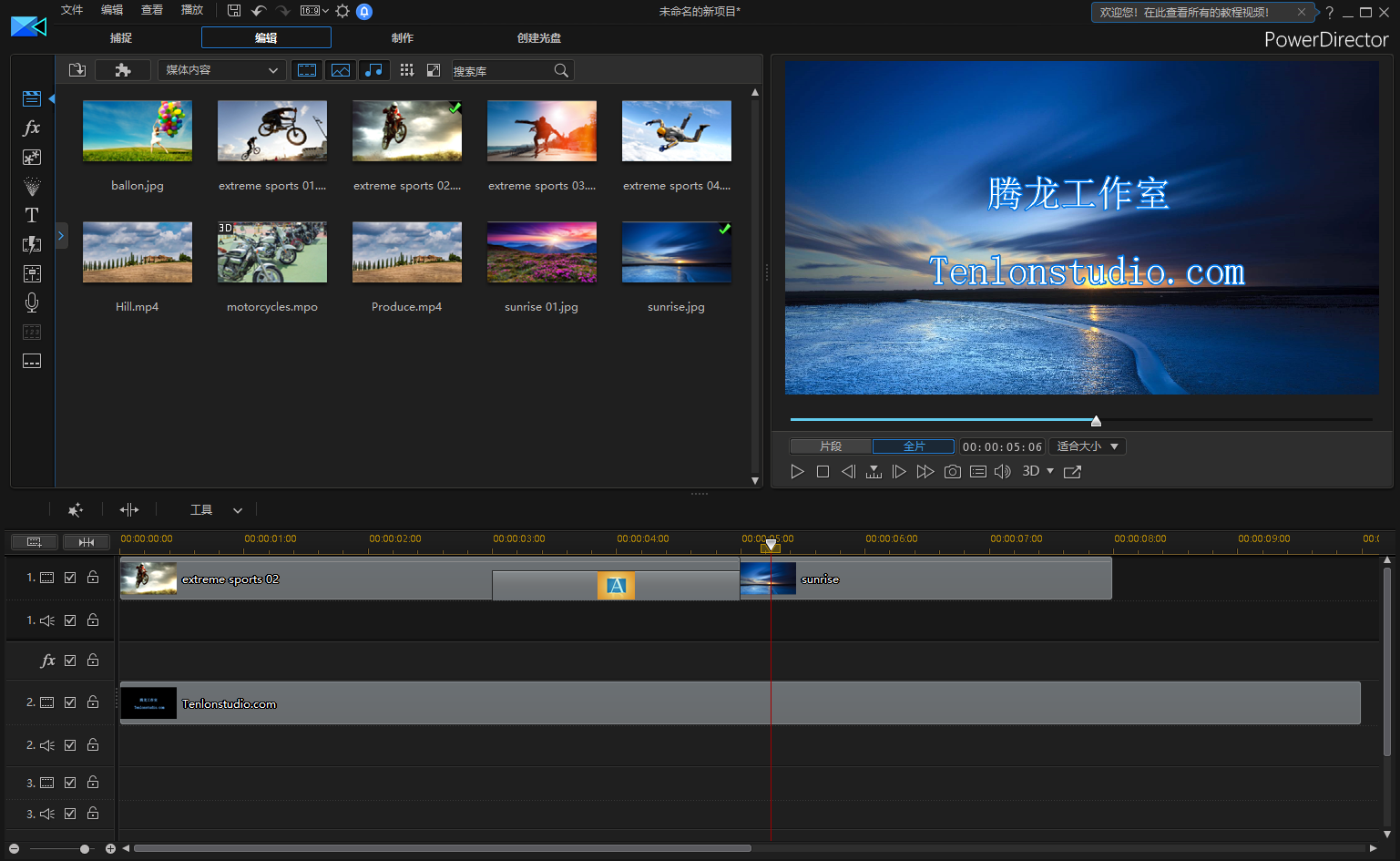Open the preferences gear icon

pyautogui.click(x=342, y=11)
